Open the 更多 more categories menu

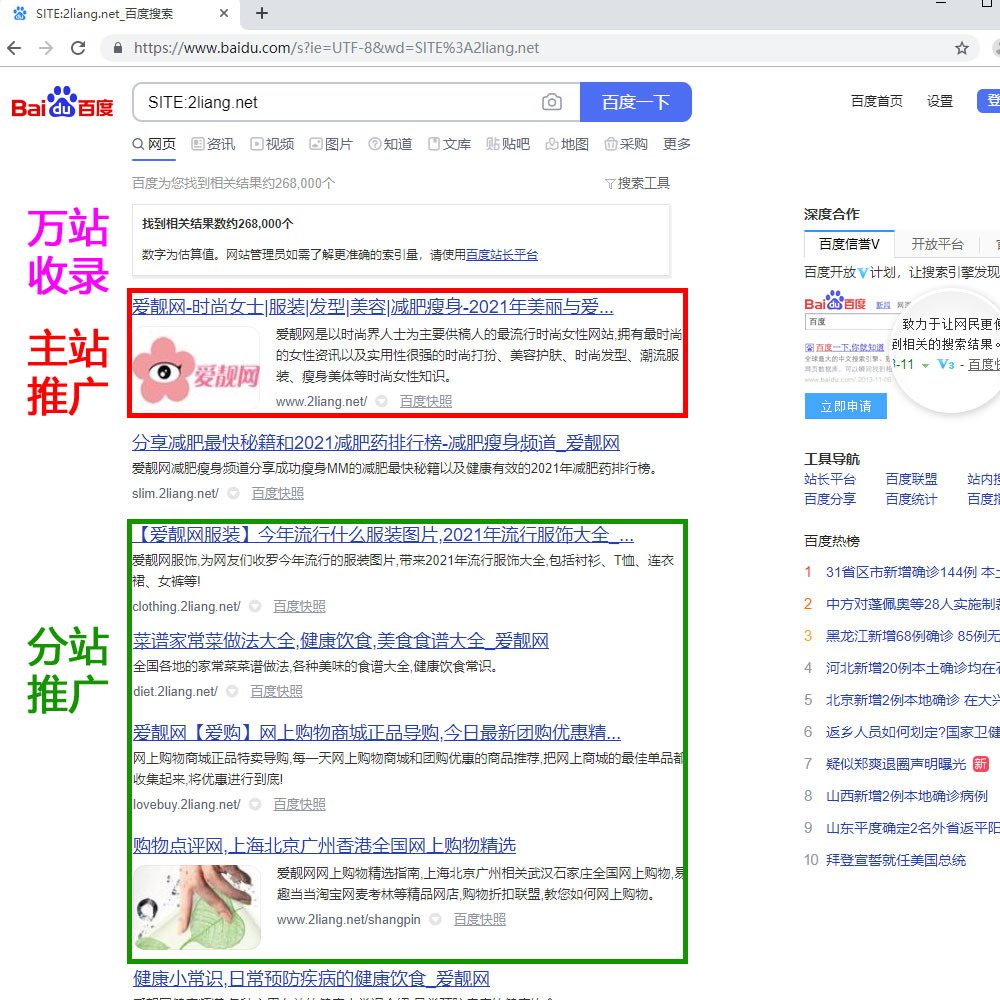click(x=677, y=144)
